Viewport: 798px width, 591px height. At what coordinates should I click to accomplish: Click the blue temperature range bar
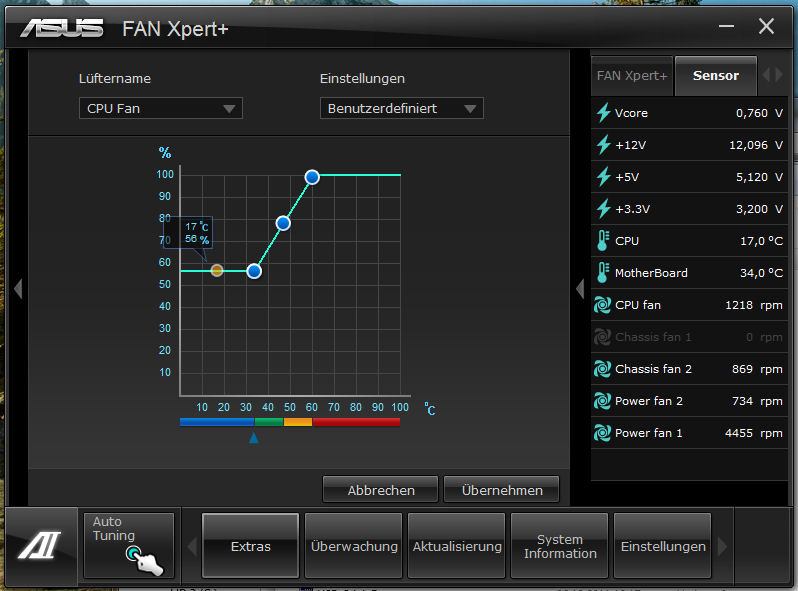[x=217, y=421]
